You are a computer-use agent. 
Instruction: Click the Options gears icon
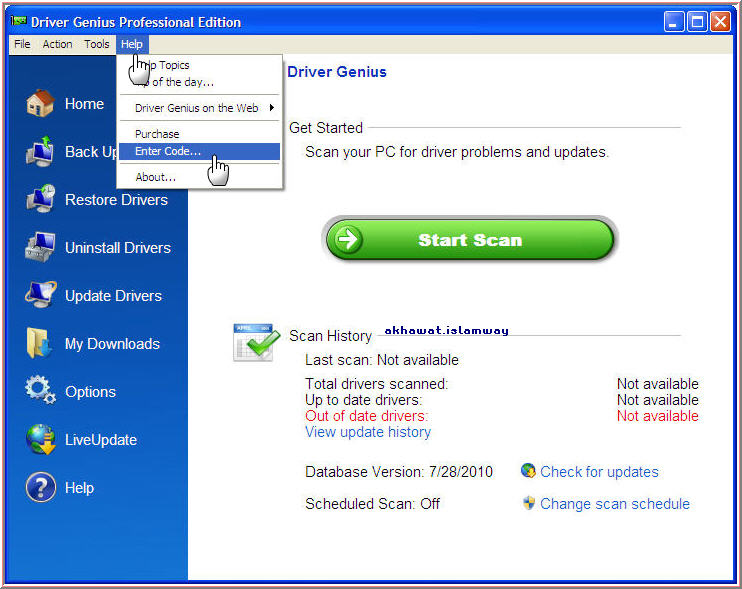40,391
